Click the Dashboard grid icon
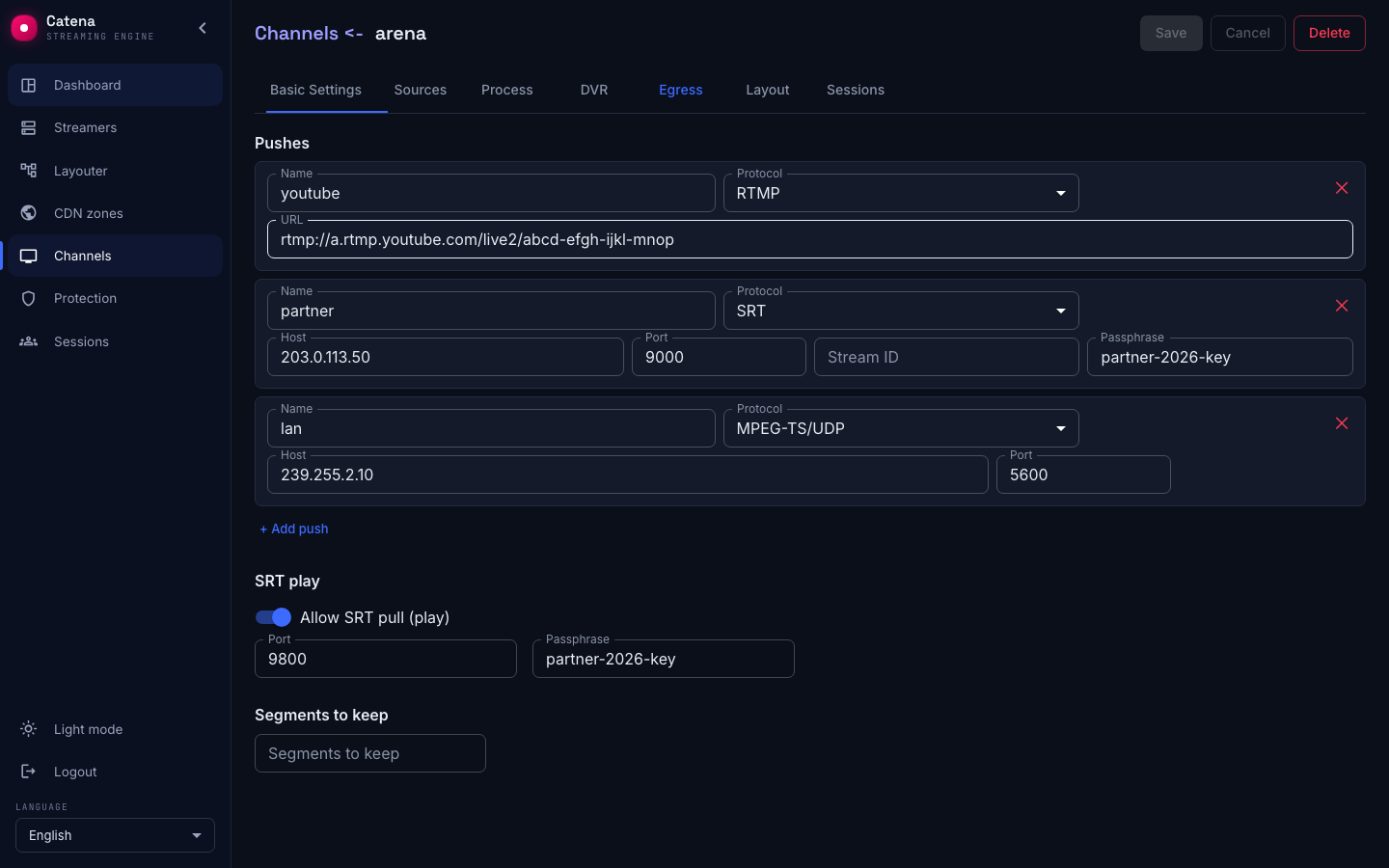This screenshot has width=1389, height=868. pos(29,85)
